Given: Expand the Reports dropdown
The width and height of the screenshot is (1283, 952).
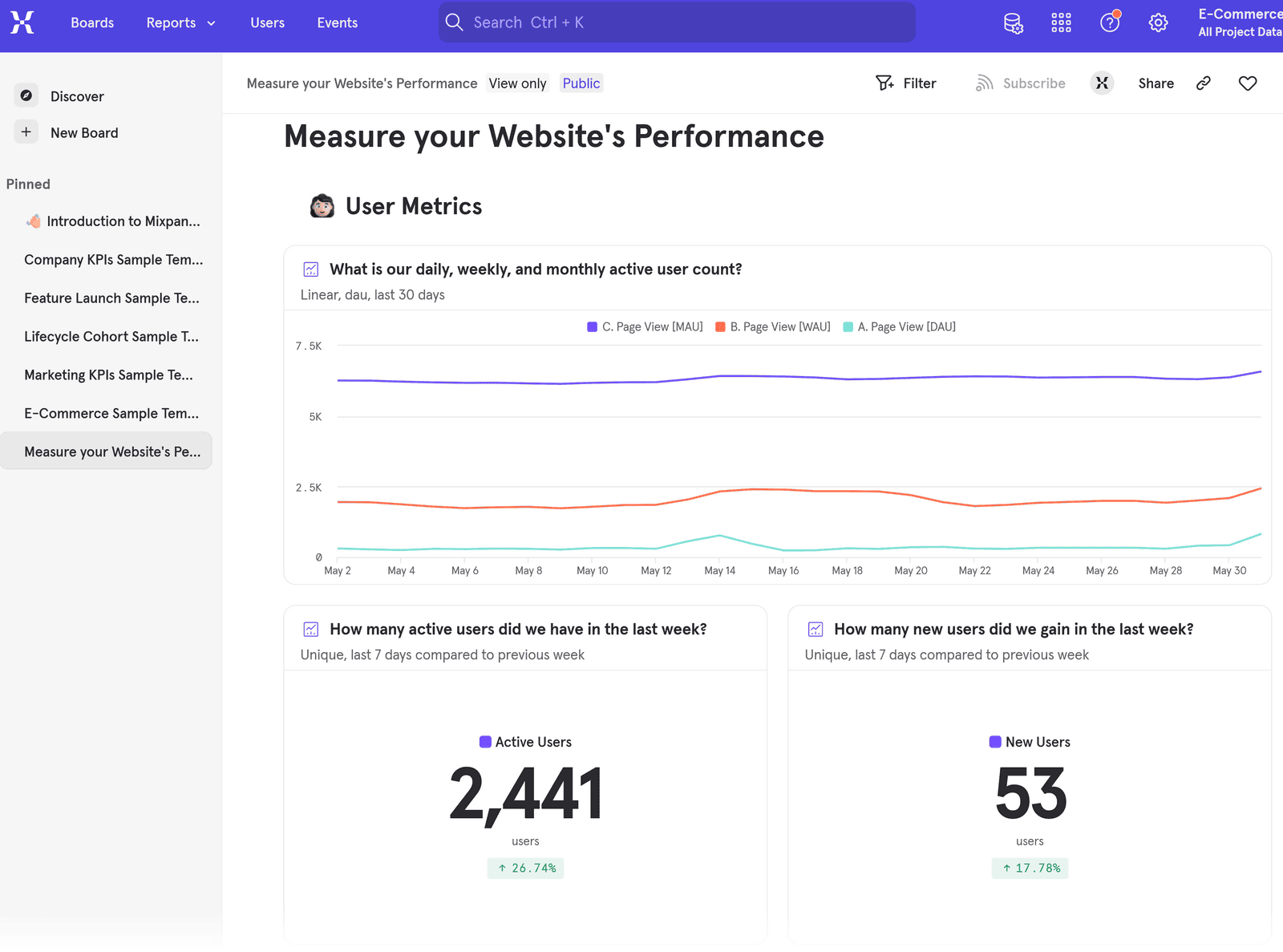Looking at the screenshot, I should tap(180, 22).
